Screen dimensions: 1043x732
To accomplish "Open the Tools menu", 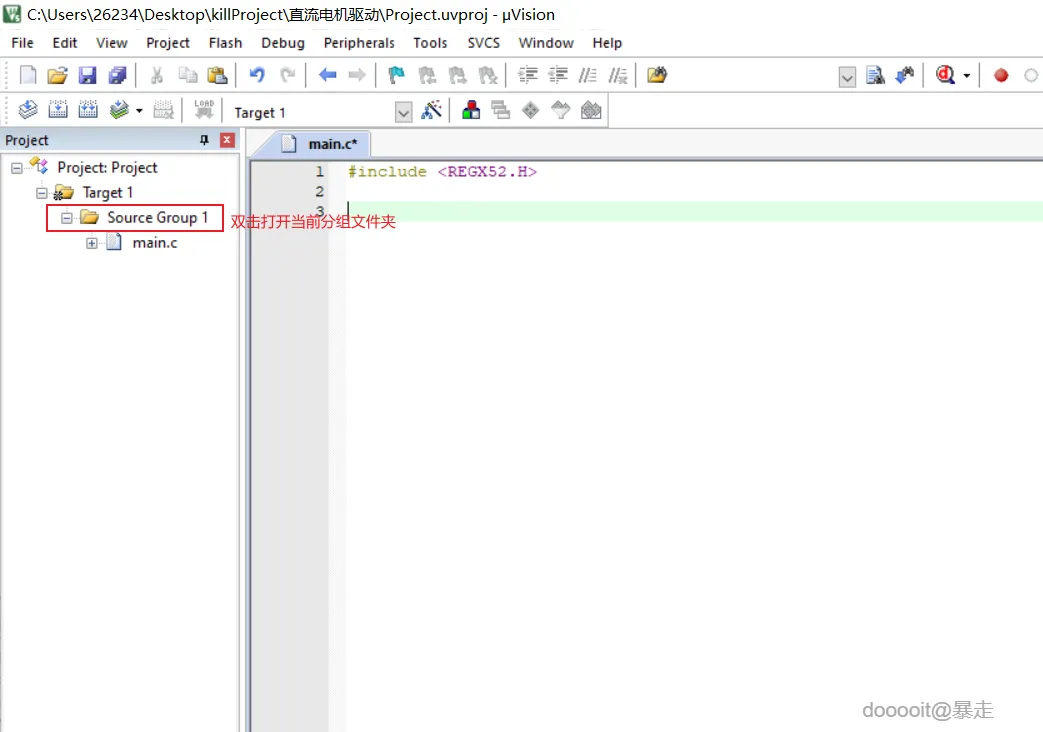I will [x=430, y=43].
